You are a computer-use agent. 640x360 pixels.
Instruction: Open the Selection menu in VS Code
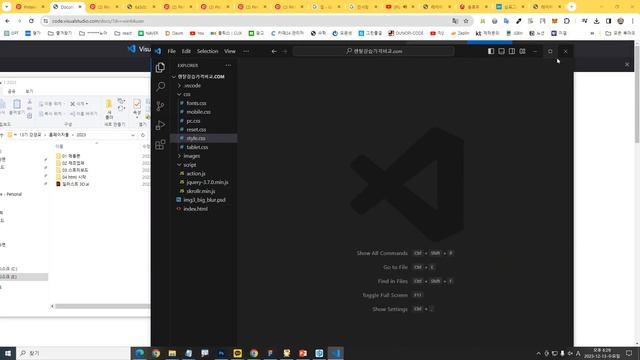pyautogui.click(x=207, y=51)
